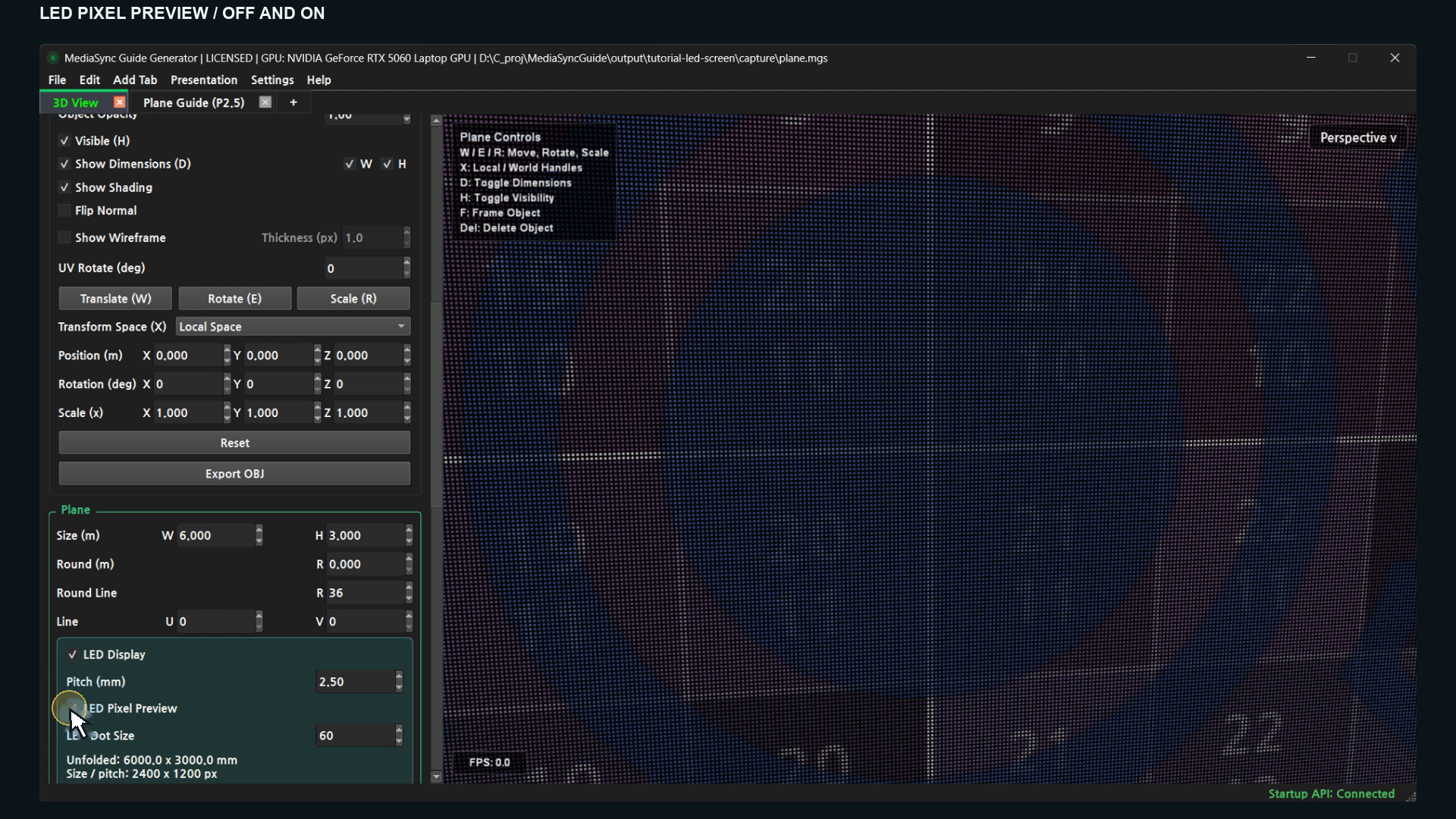
Task: Click the LED Dot Size stepper arrows
Action: pyautogui.click(x=399, y=736)
